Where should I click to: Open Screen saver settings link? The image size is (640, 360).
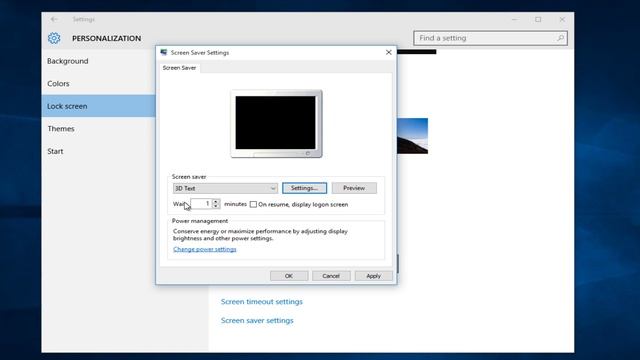(257, 320)
